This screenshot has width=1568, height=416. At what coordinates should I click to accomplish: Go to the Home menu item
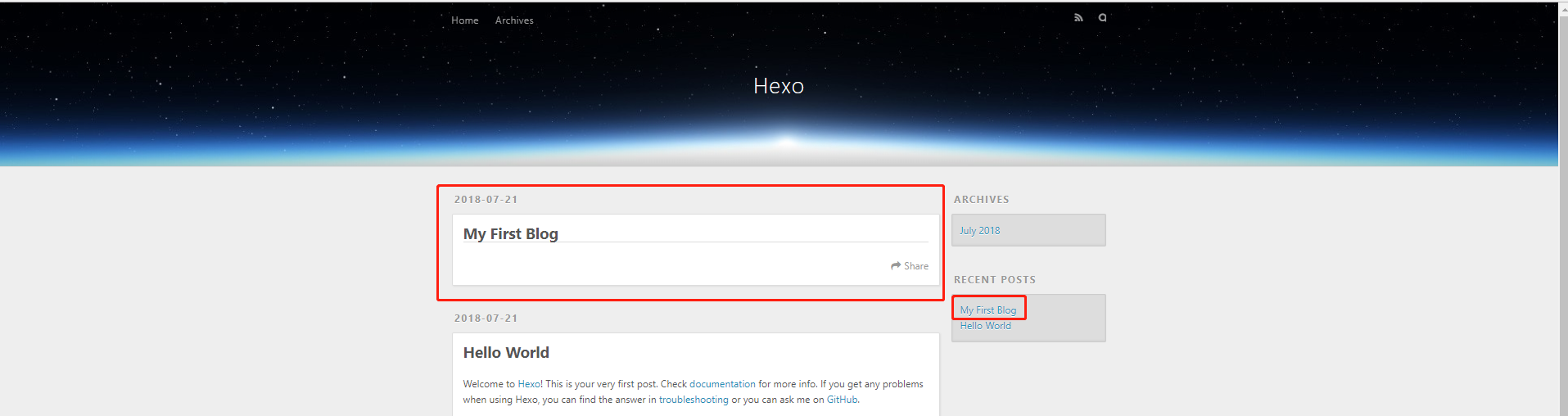tap(464, 20)
